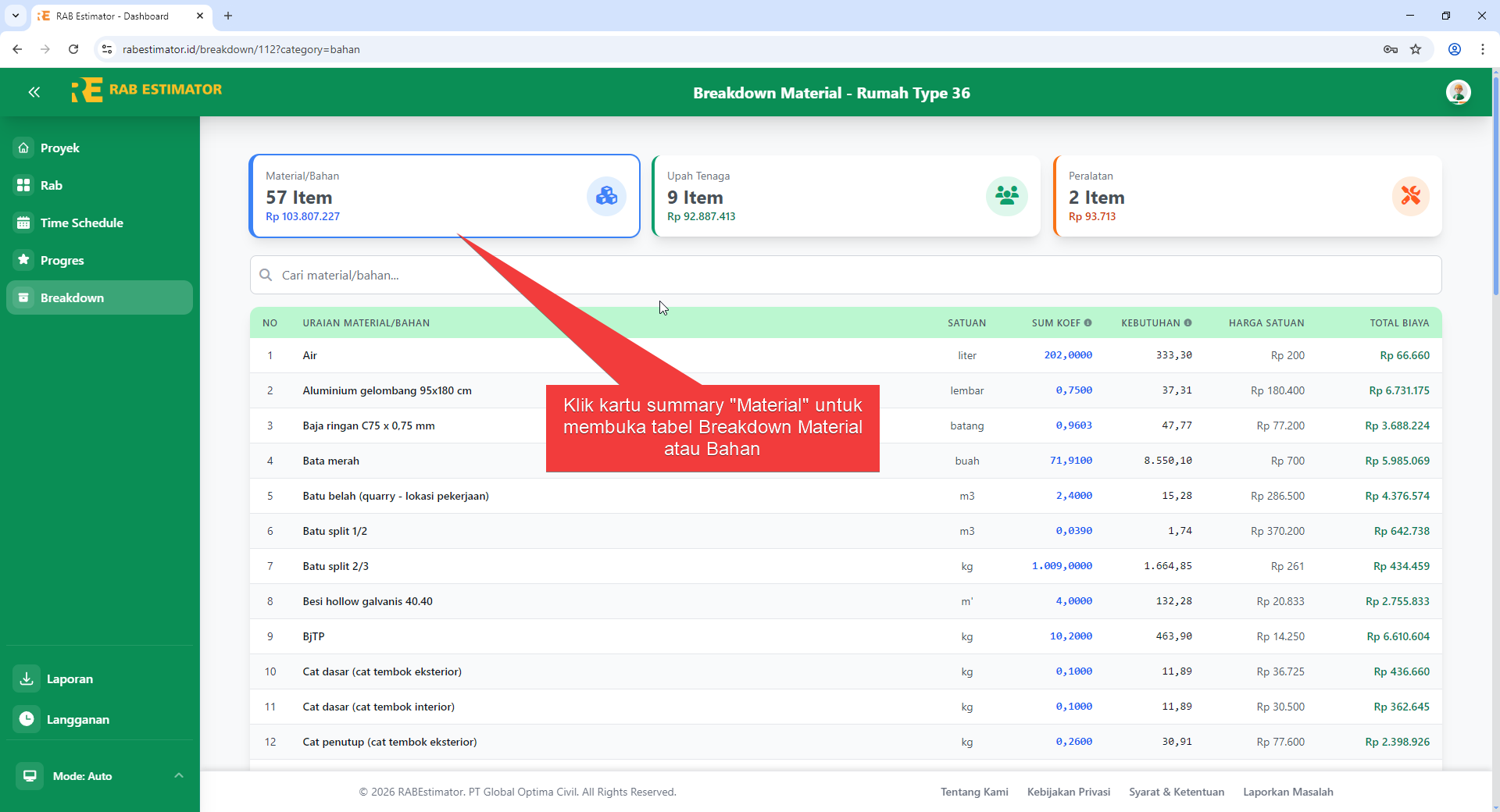Screen dimensions: 1500x812
Task: Click the user profile avatar
Action: pyautogui.click(x=1458, y=92)
